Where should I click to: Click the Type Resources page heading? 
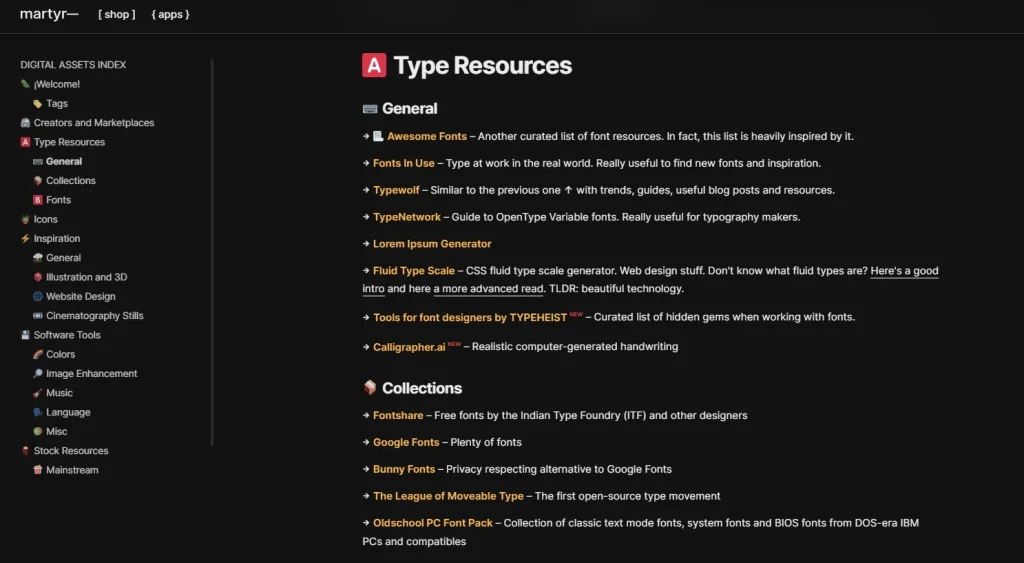(483, 65)
